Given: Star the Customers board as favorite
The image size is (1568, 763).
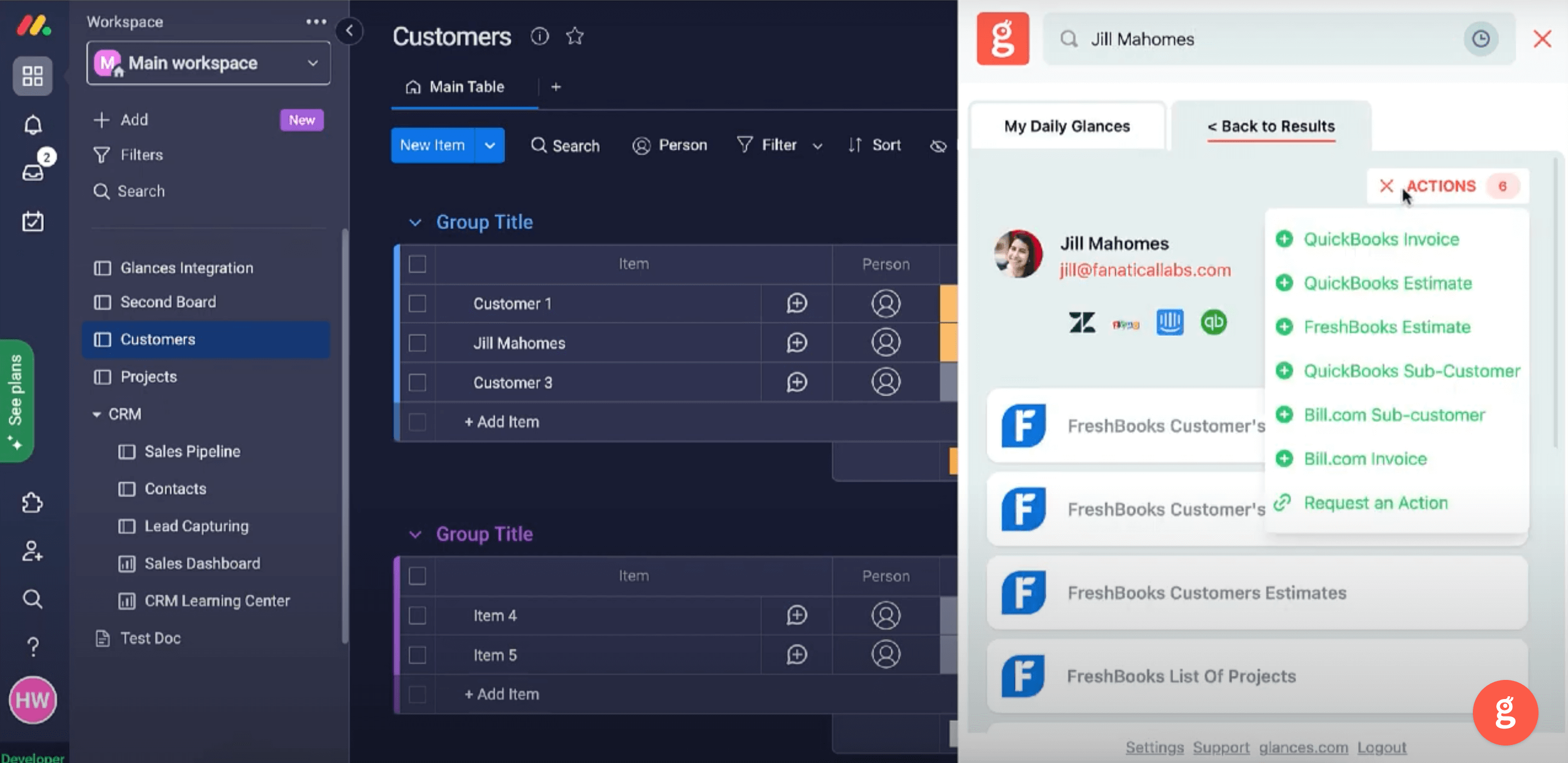Looking at the screenshot, I should 575,37.
